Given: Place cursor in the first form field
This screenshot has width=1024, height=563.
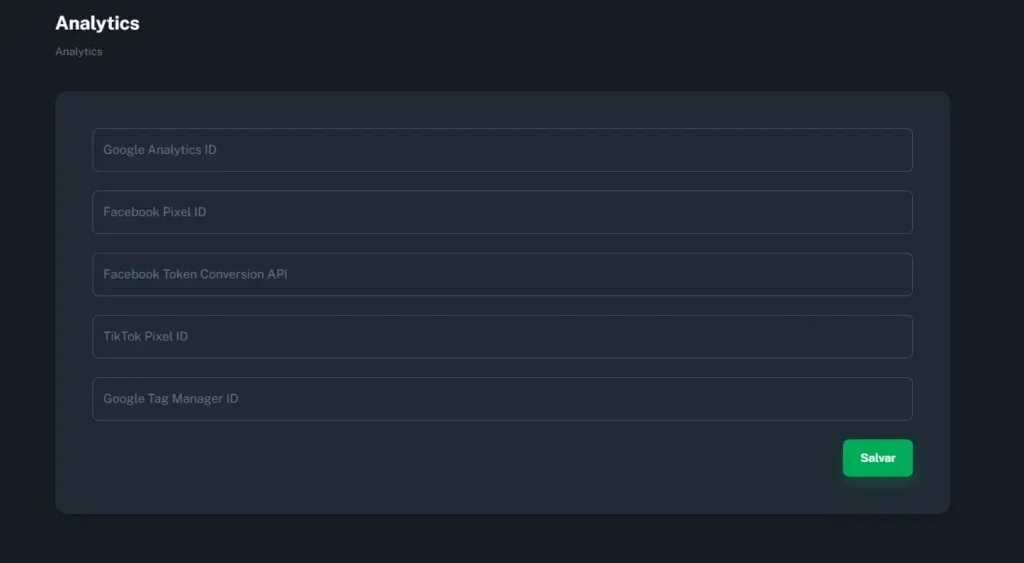Looking at the screenshot, I should 502,150.
